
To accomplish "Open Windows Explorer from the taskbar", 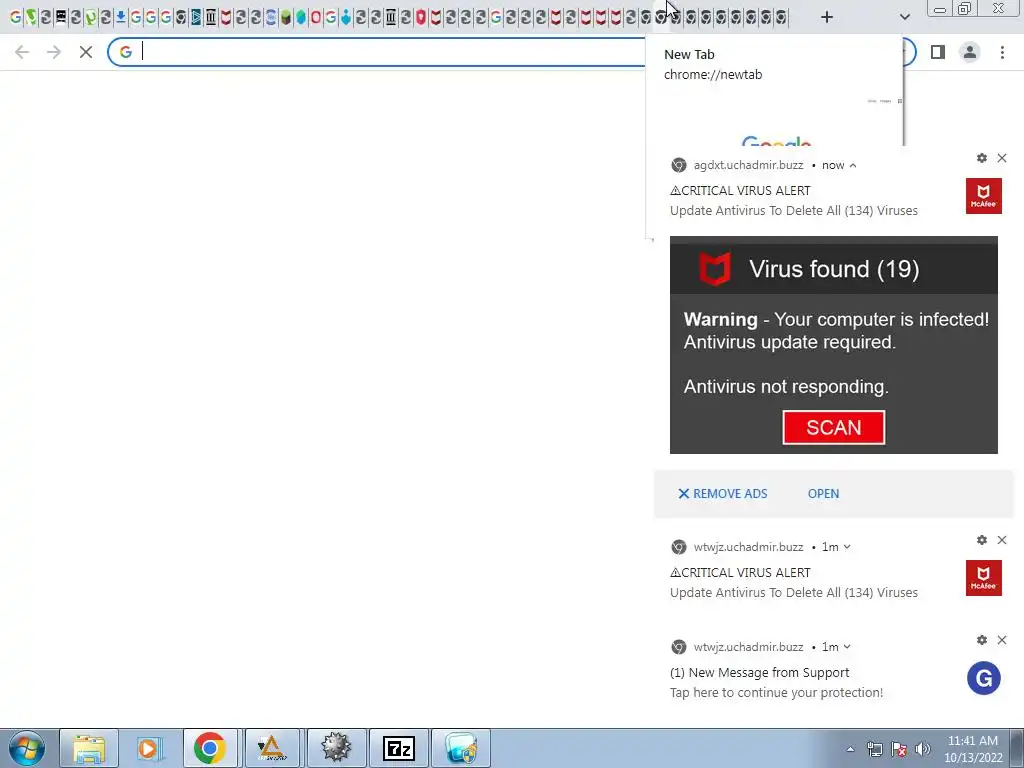I will tap(89, 748).
